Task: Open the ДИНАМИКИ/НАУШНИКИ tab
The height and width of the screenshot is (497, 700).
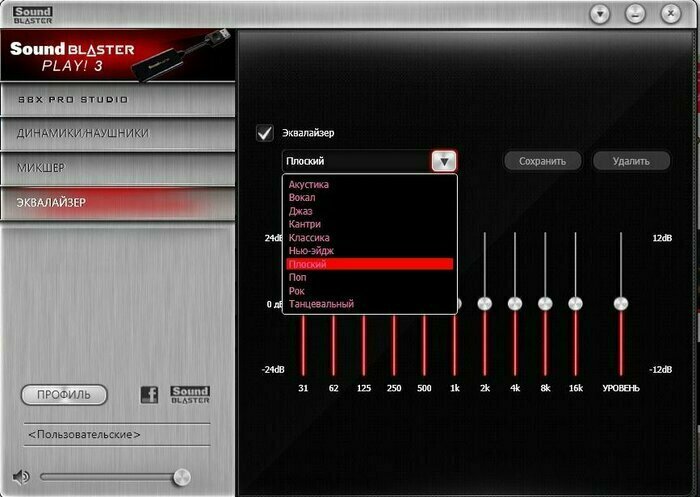Action: pos(117,134)
